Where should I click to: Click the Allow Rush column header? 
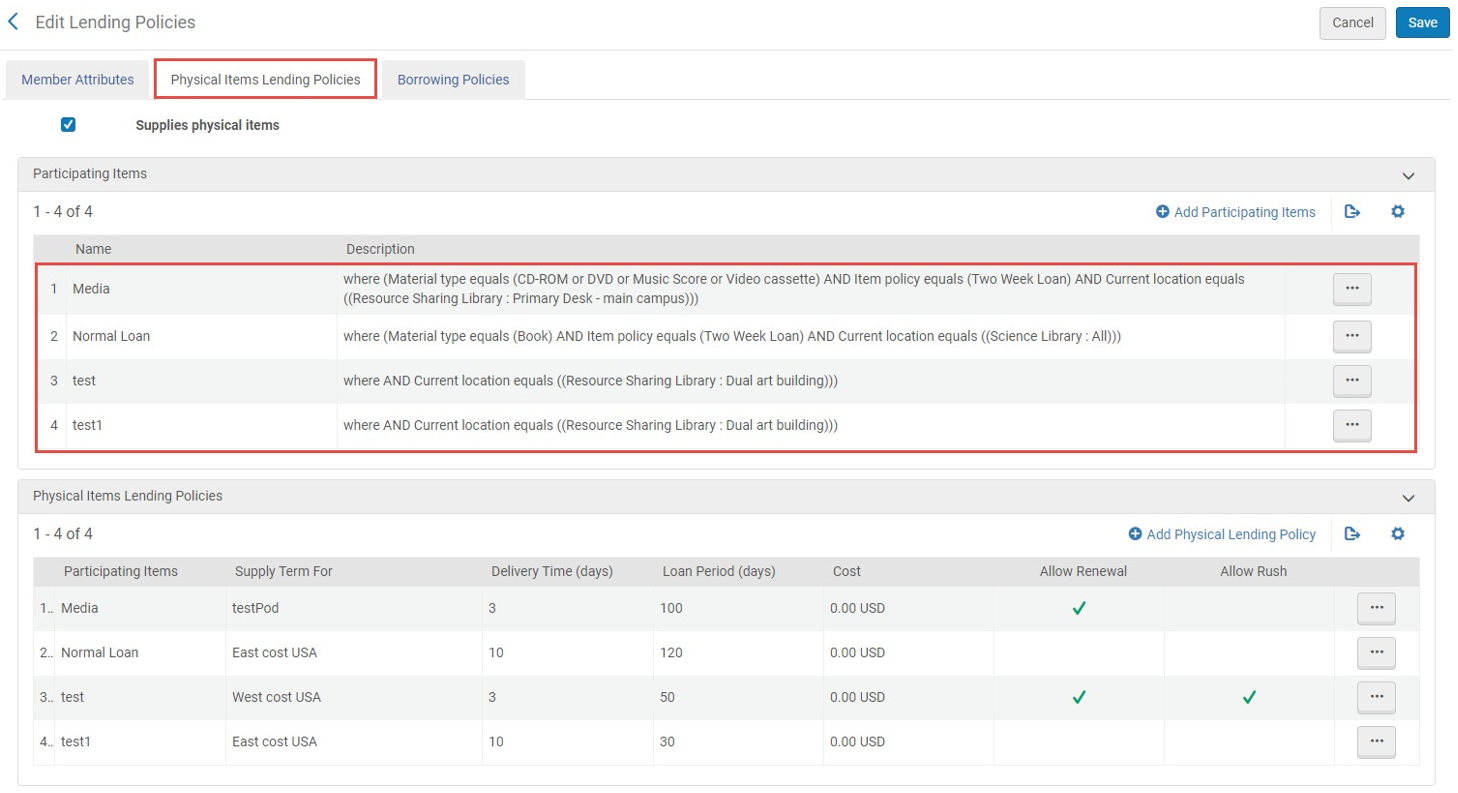(1253, 572)
